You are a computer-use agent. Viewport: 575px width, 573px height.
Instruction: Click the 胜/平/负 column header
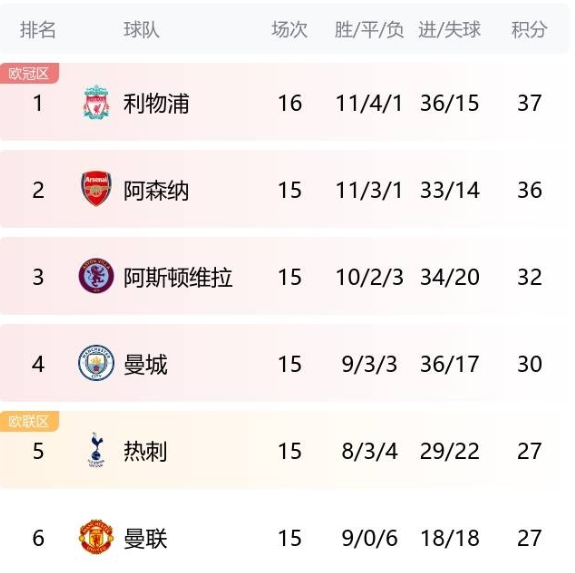(x=369, y=29)
